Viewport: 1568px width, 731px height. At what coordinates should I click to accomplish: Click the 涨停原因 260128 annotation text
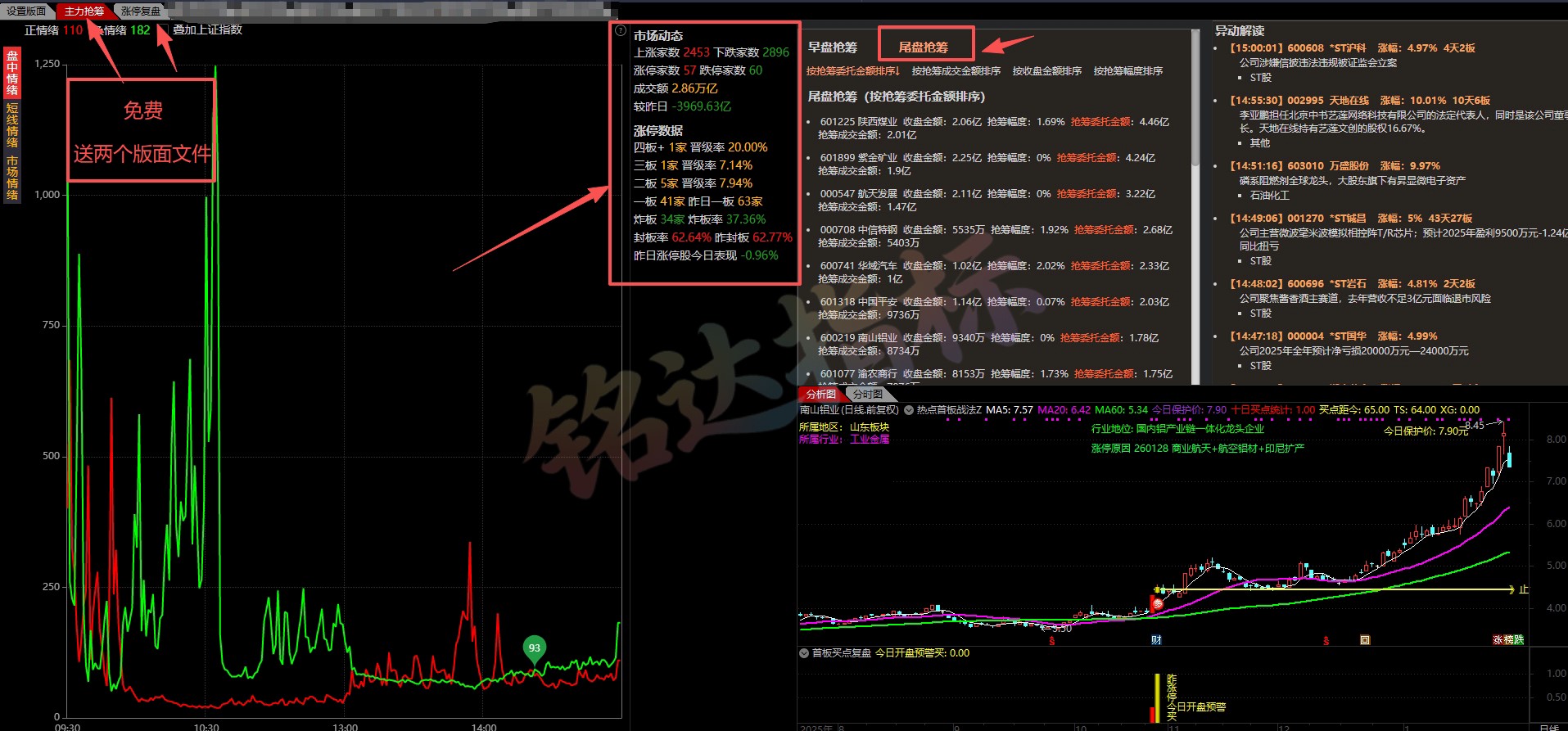click(1198, 449)
